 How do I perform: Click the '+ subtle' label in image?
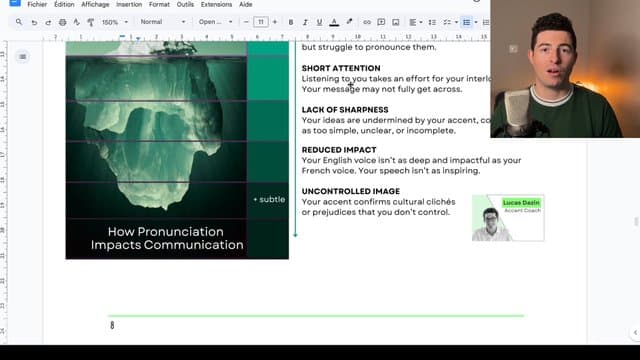(x=269, y=199)
